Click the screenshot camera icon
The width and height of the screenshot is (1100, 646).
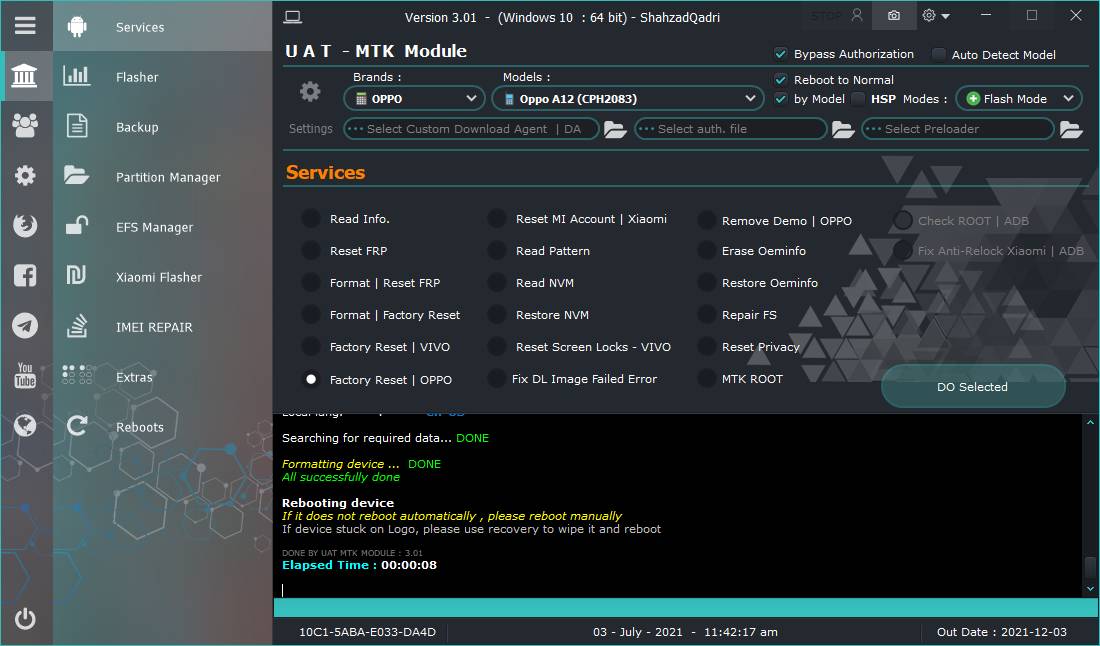click(893, 16)
